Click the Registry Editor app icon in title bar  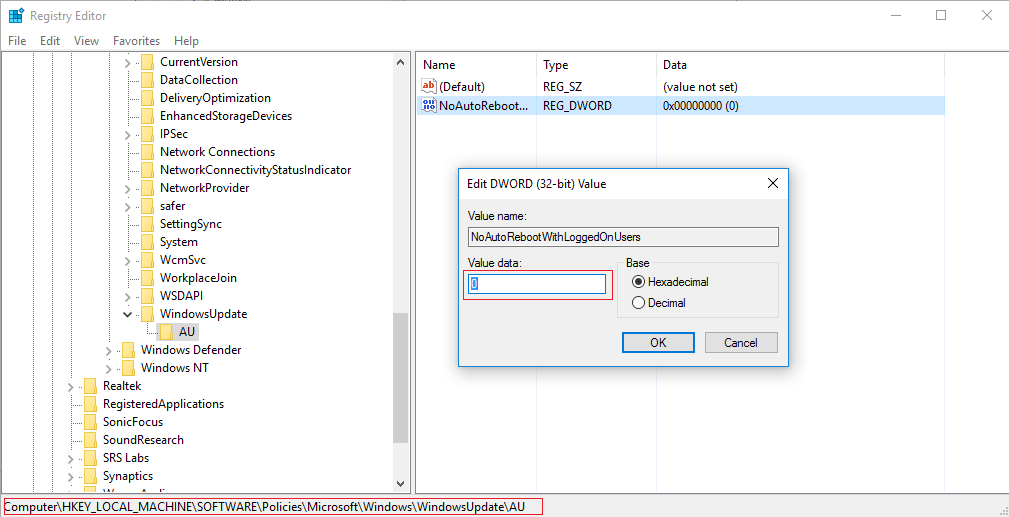coord(16,16)
